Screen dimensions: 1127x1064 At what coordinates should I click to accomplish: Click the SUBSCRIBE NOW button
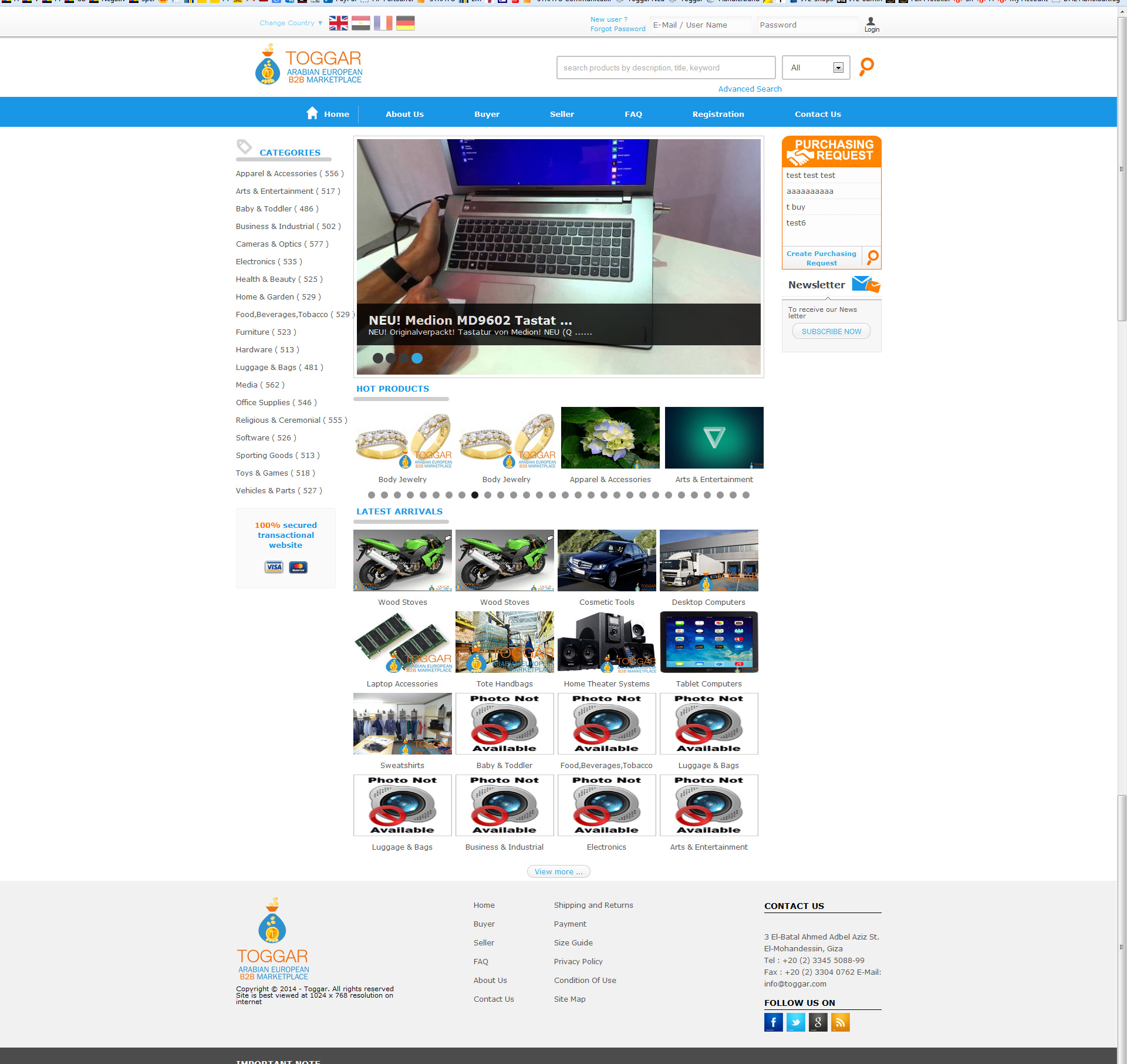831,332
